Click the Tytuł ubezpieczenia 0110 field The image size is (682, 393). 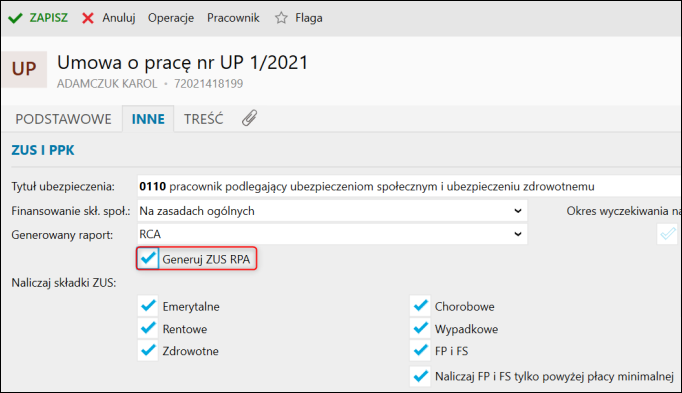coord(409,187)
